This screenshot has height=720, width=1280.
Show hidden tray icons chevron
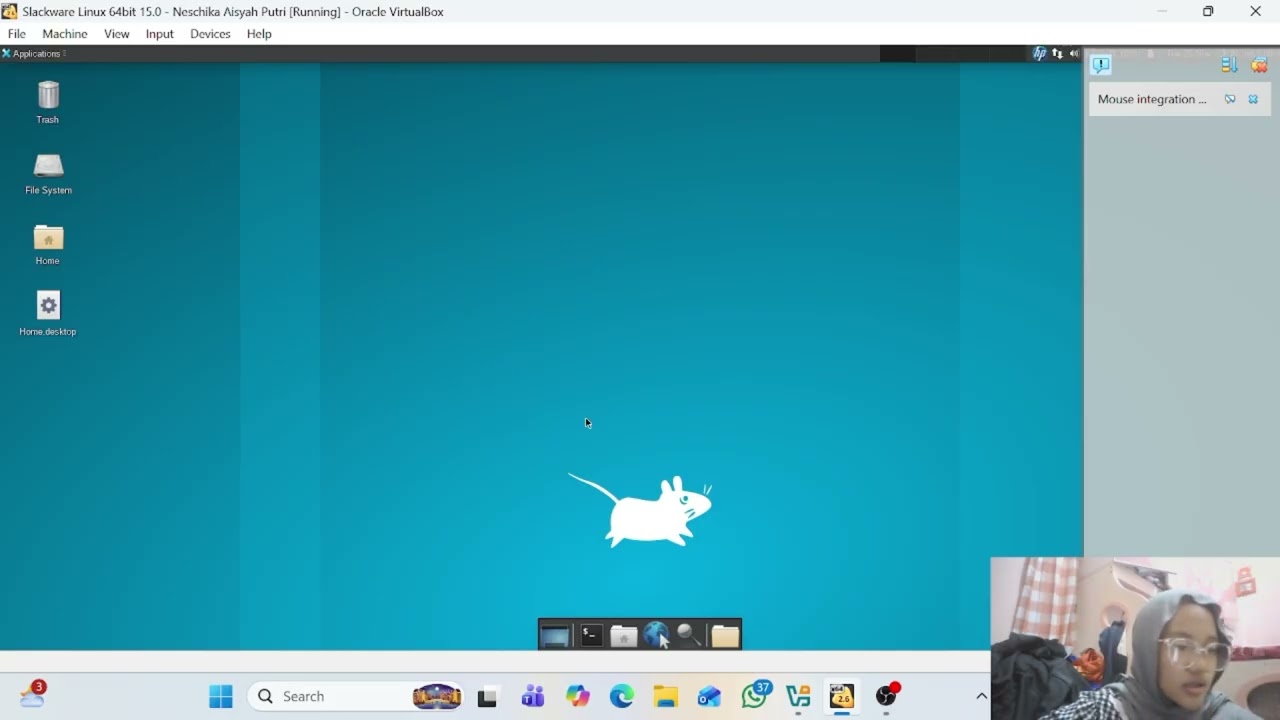pyautogui.click(x=982, y=696)
